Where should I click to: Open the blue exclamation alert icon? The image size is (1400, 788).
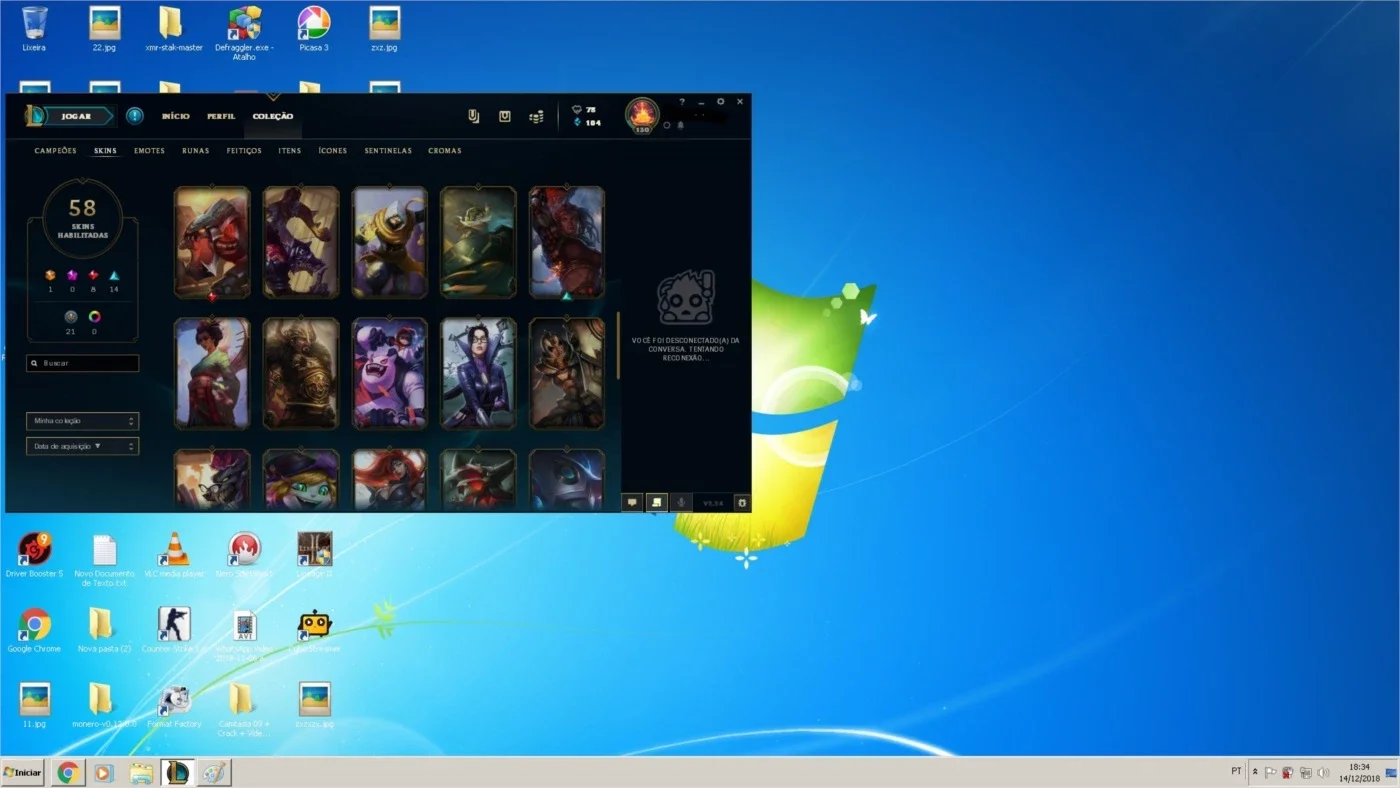[x=135, y=116]
